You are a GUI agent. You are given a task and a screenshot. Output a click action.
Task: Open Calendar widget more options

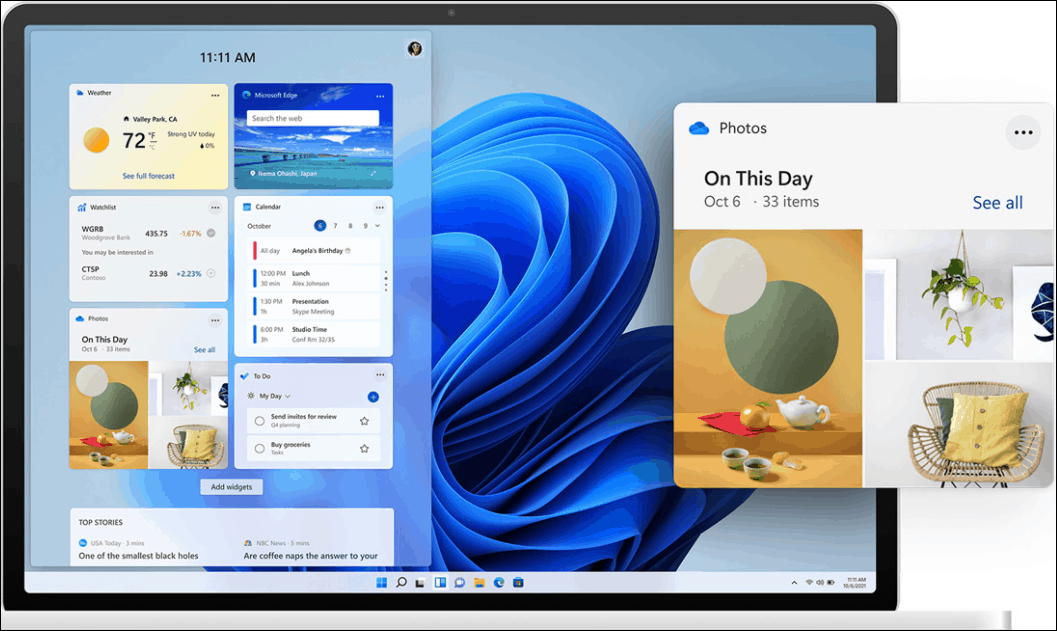click(380, 208)
